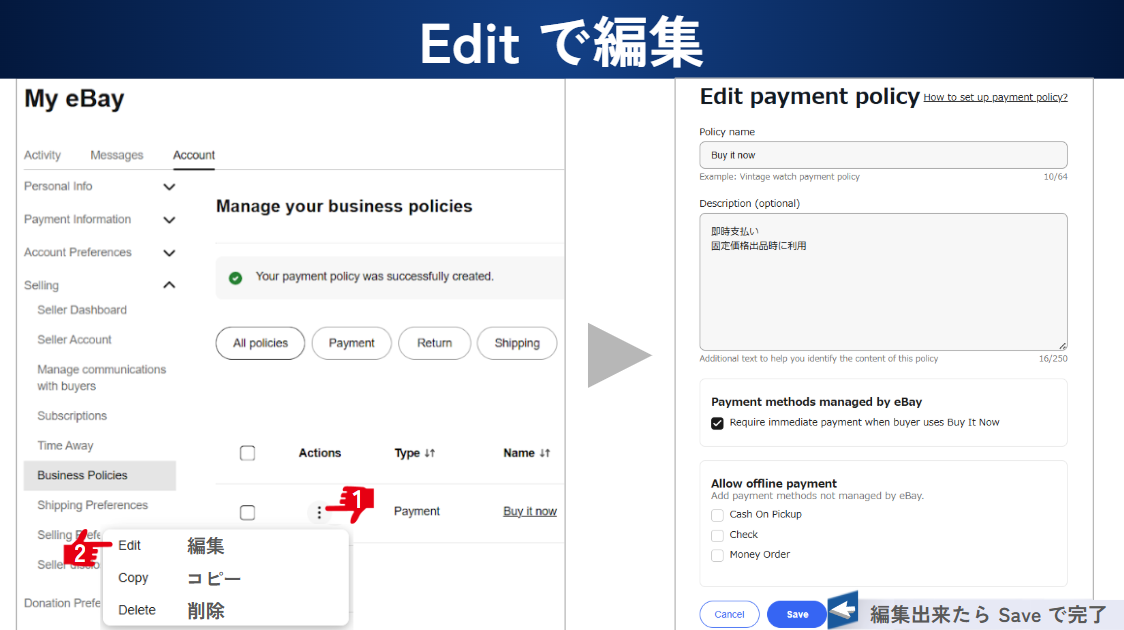1124x630 pixels.
Task: Expand the Payment Information section
Action: pos(169,220)
